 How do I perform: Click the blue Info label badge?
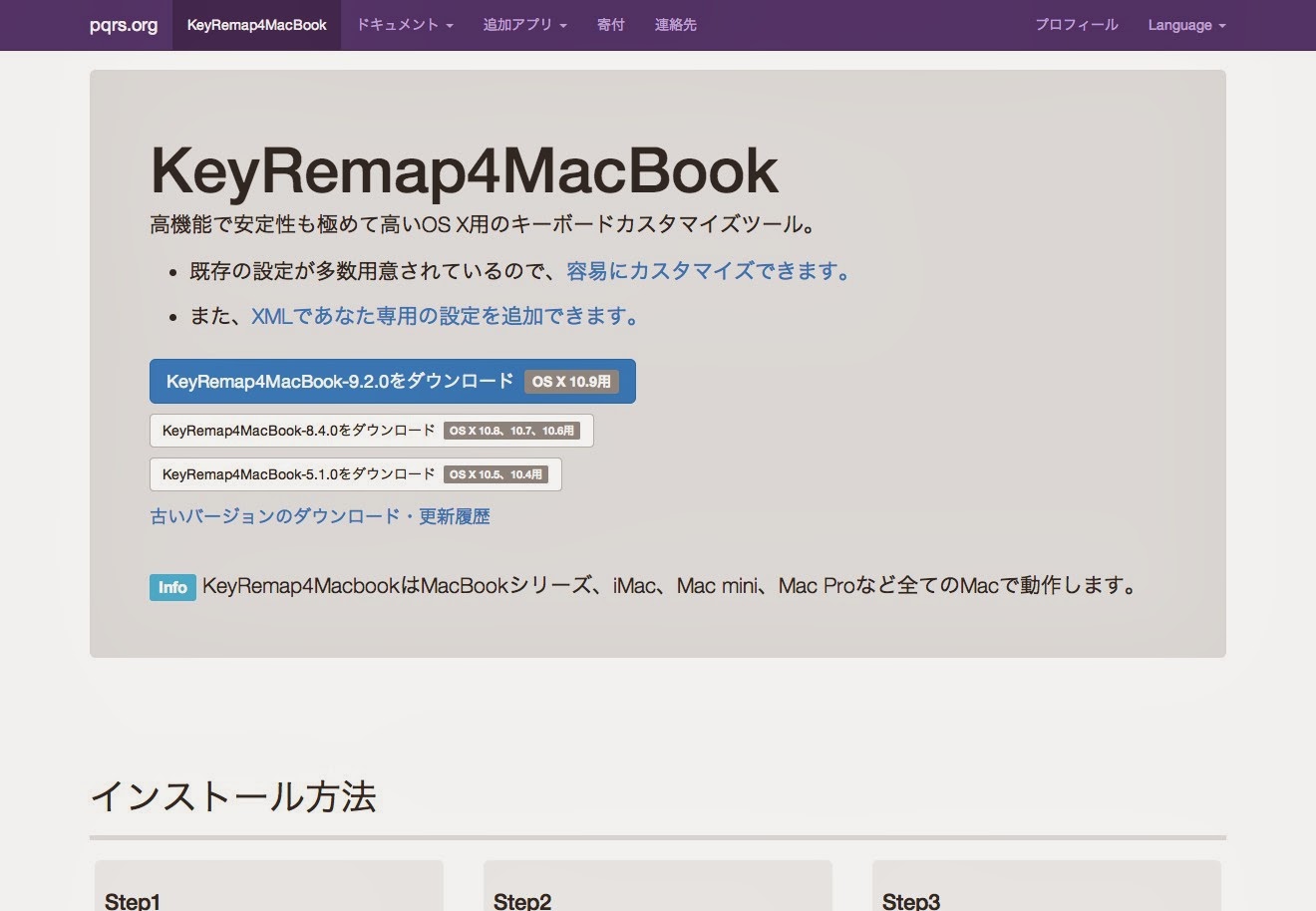172,587
